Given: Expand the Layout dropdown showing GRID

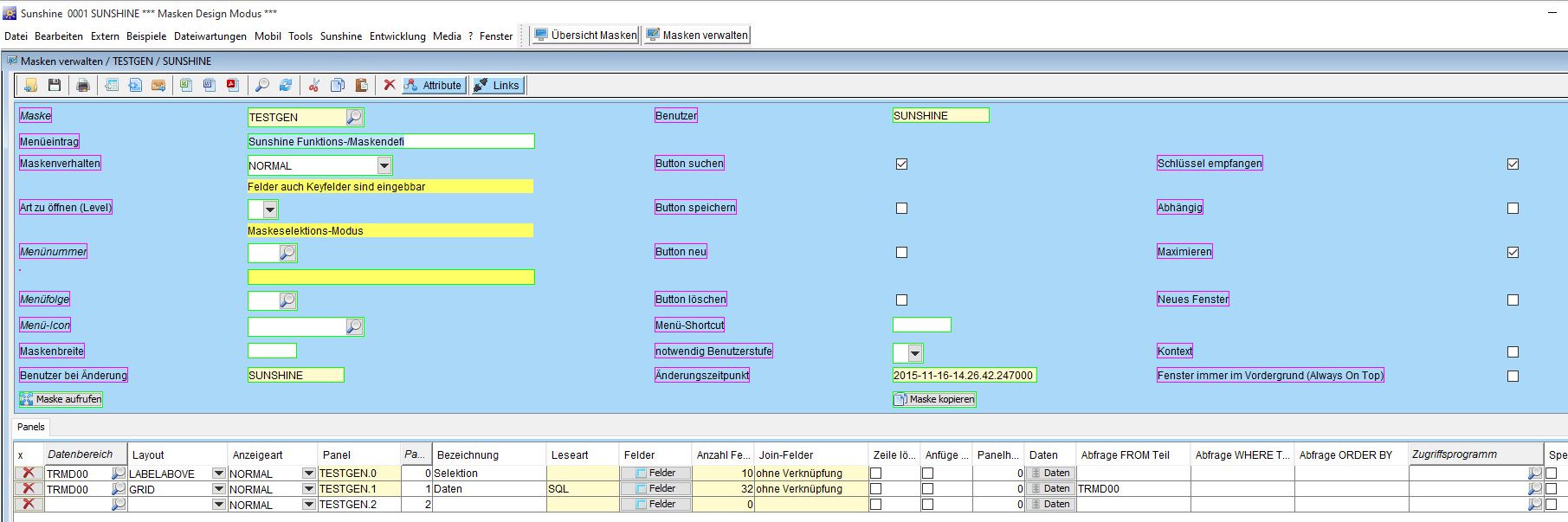Looking at the screenshot, I should (219, 489).
